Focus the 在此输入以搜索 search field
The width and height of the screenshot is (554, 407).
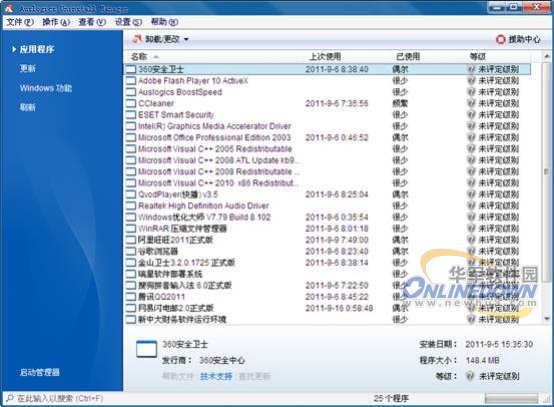tap(60, 399)
